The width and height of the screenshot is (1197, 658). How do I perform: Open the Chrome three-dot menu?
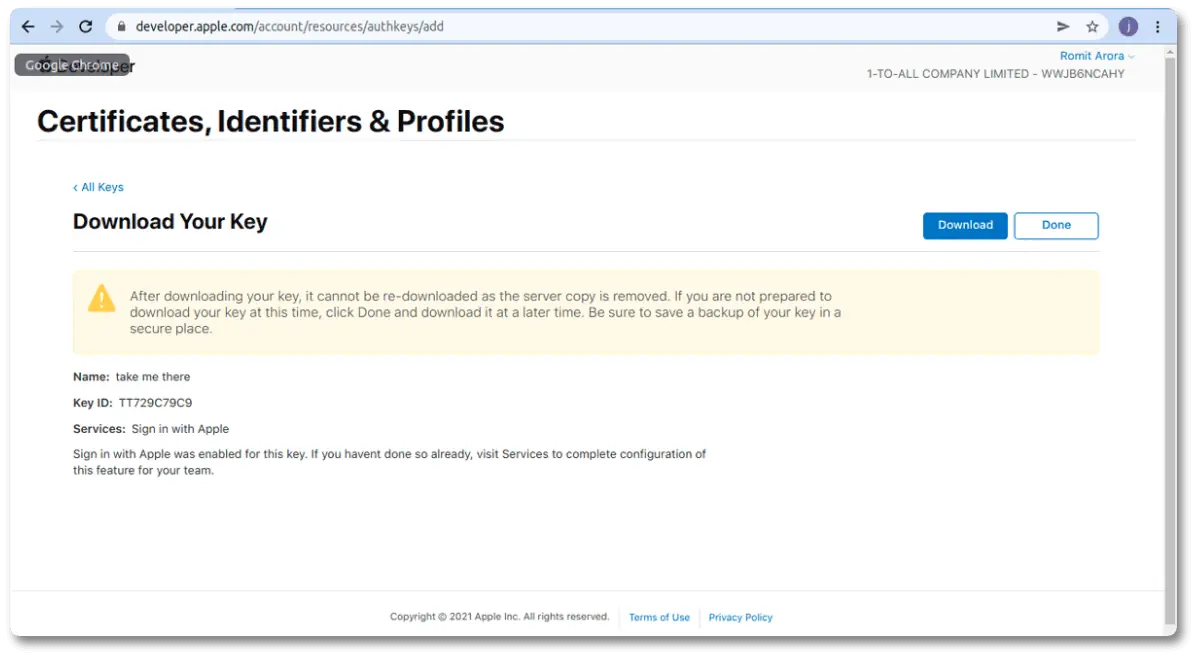1159,27
